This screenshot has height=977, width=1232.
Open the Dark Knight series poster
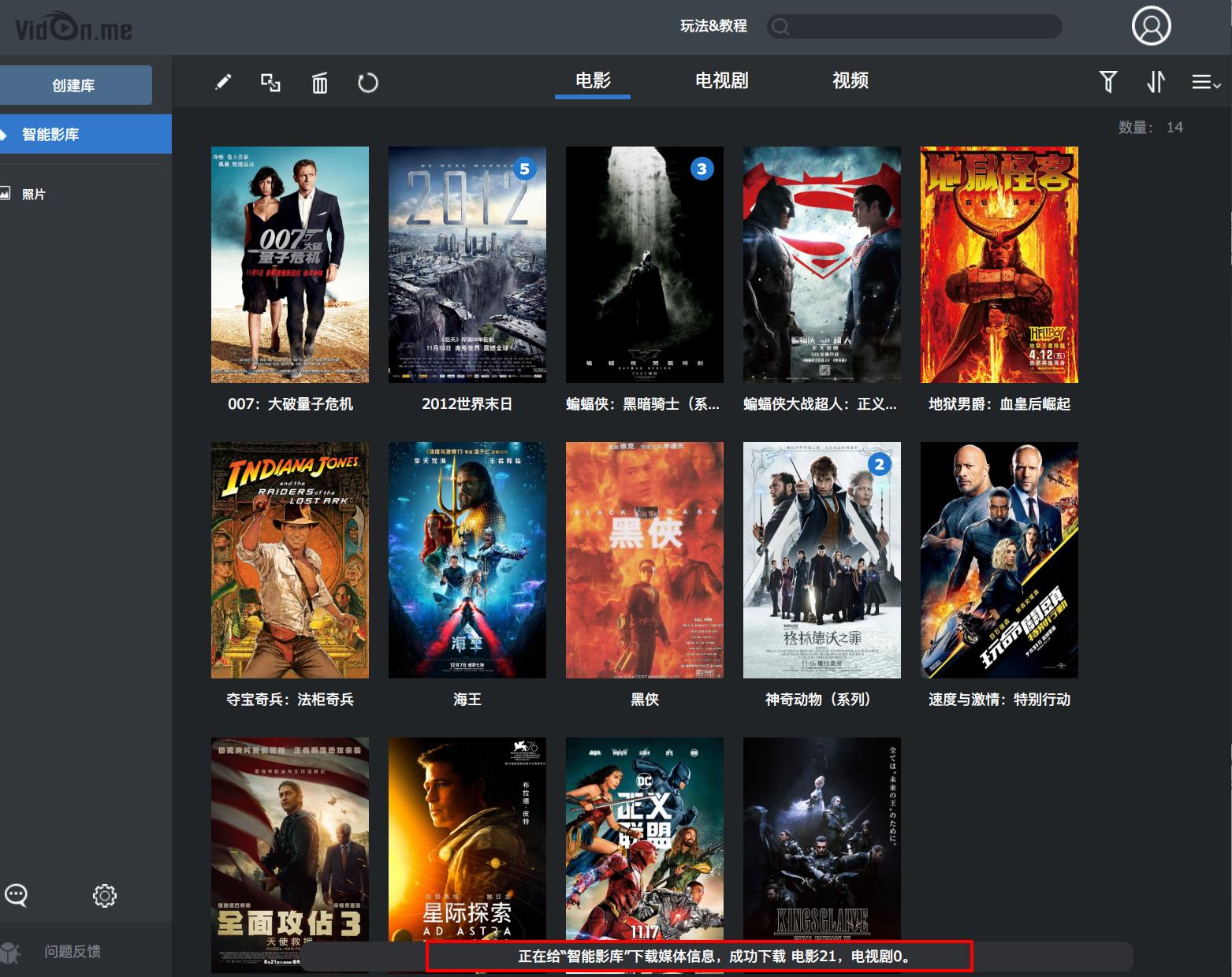(x=645, y=265)
